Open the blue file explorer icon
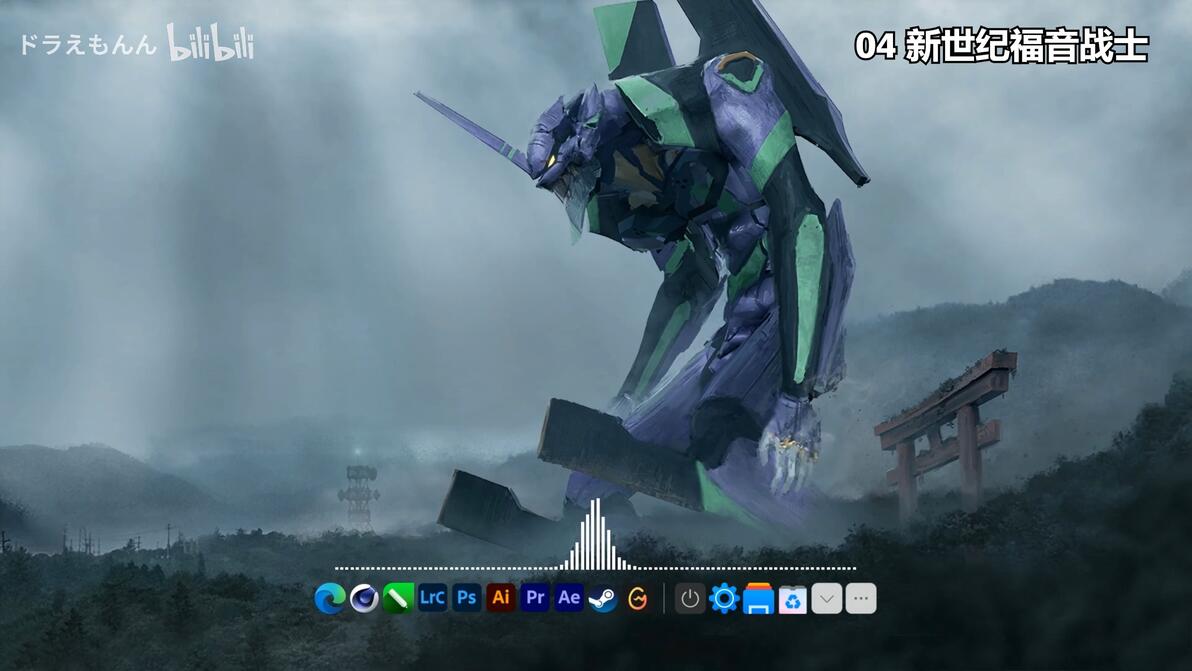Image resolution: width=1192 pixels, height=671 pixels. coord(759,599)
